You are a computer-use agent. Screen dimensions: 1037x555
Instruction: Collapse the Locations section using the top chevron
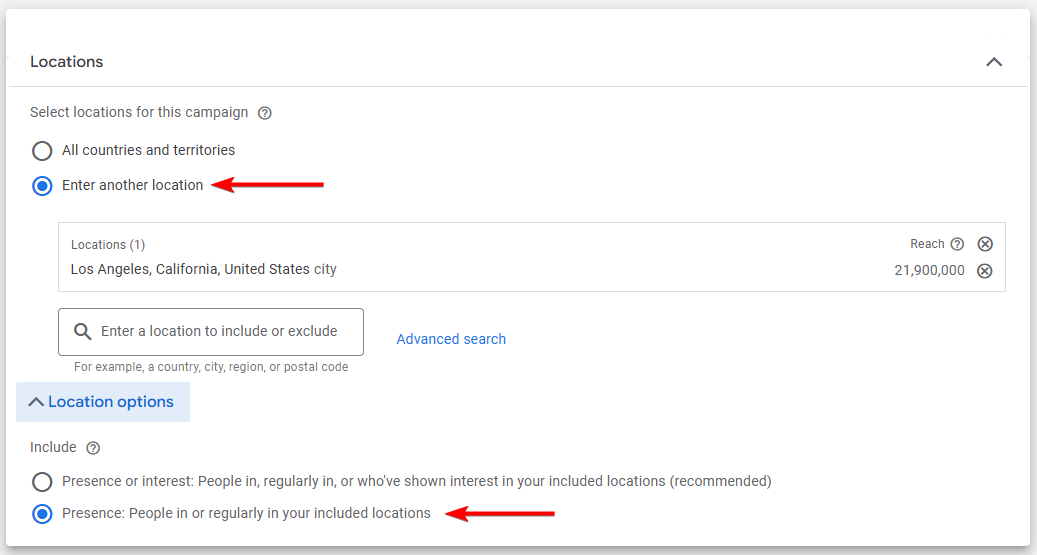coord(993,62)
